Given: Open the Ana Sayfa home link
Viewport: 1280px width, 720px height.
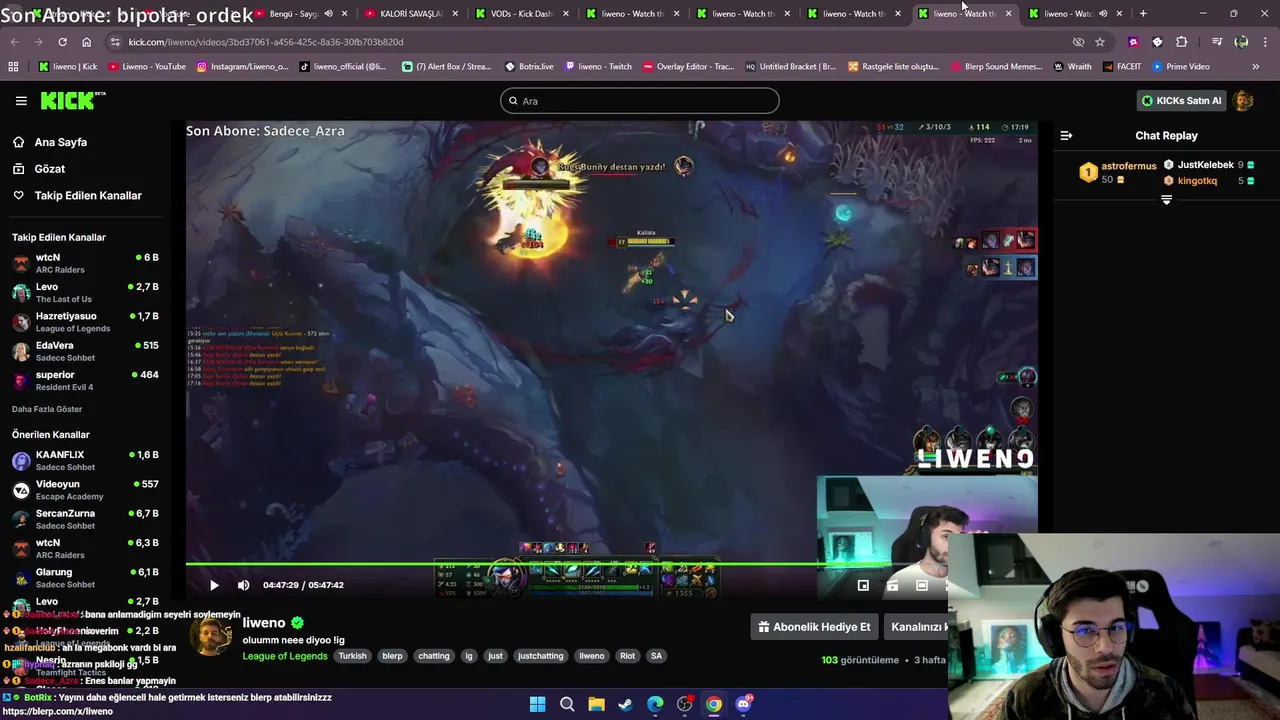Looking at the screenshot, I should 61,142.
